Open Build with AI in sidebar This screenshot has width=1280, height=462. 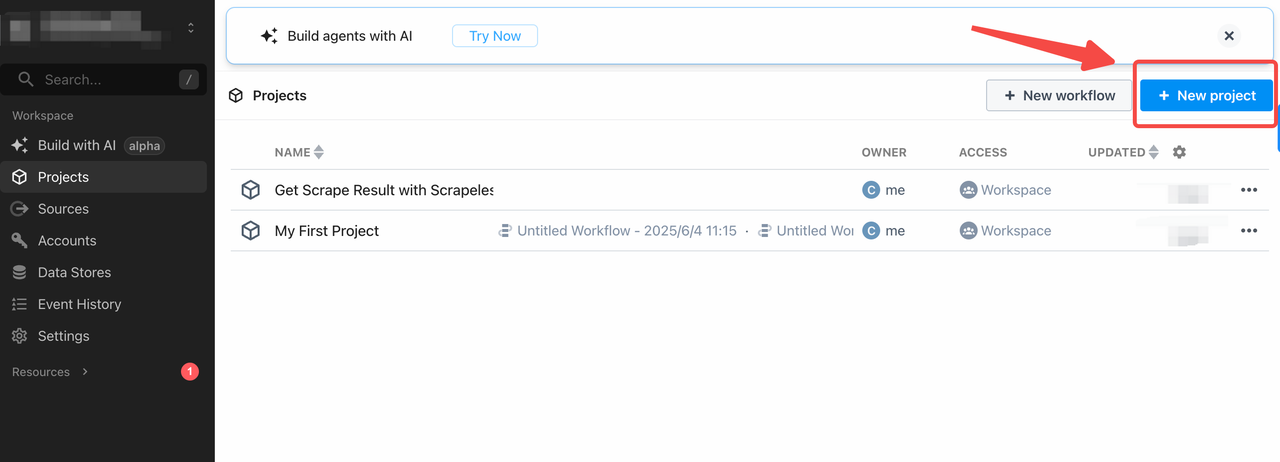pyautogui.click(x=104, y=145)
